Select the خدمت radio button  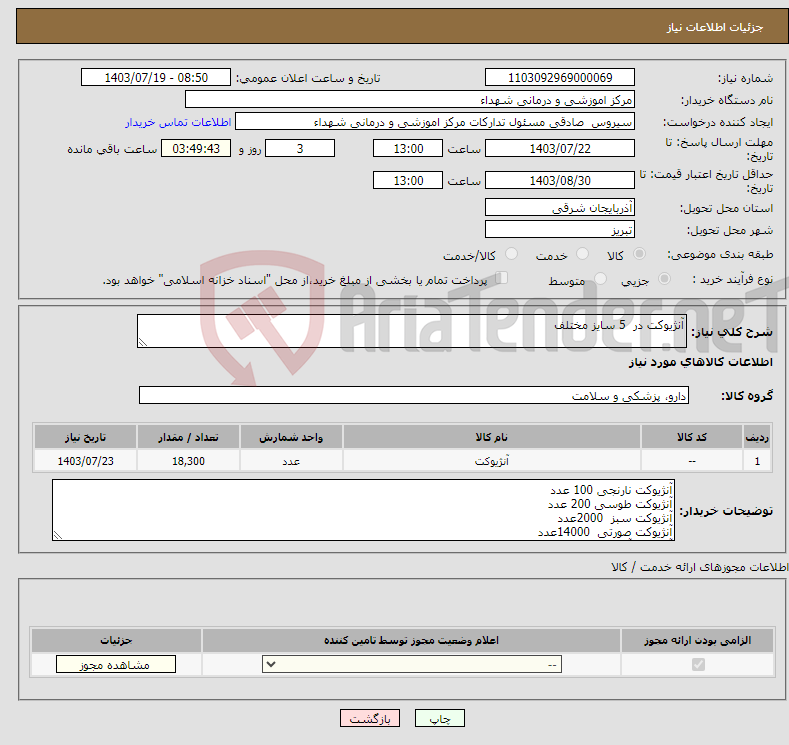click(582, 254)
